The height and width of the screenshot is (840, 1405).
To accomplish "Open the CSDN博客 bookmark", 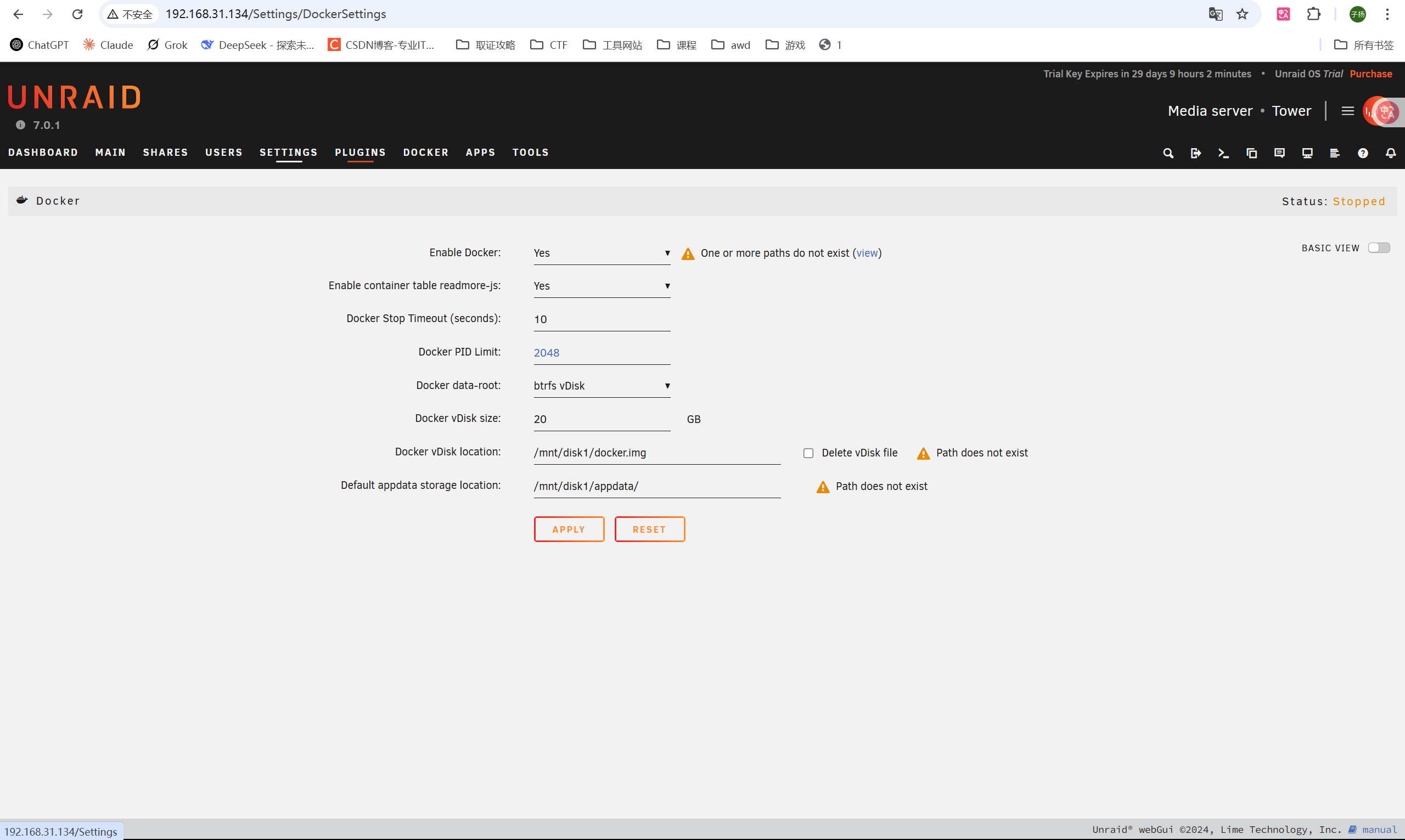I will (381, 45).
